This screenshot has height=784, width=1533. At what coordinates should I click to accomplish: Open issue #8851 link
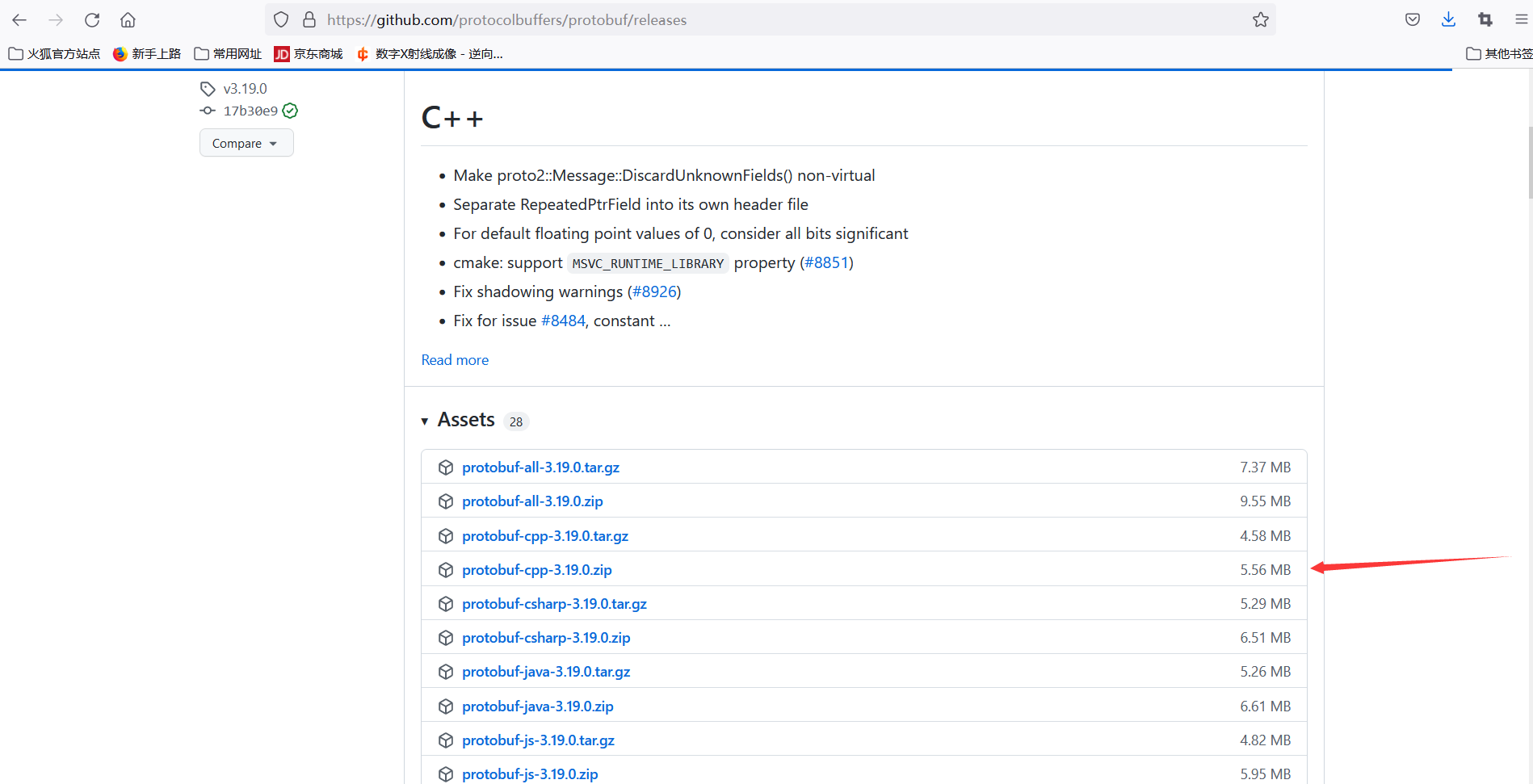click(x=826, y=262)
